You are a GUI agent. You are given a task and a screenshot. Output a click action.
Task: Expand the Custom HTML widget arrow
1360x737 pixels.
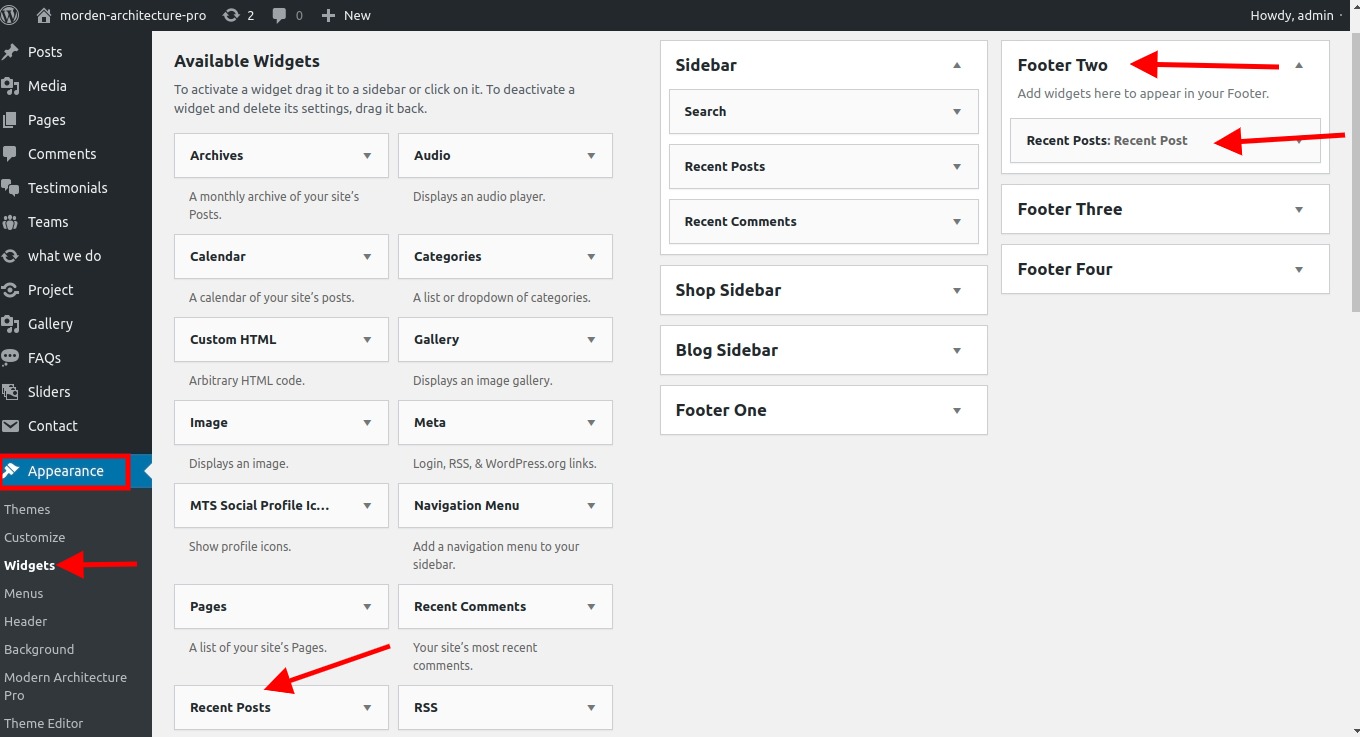[x=367, y=340]
